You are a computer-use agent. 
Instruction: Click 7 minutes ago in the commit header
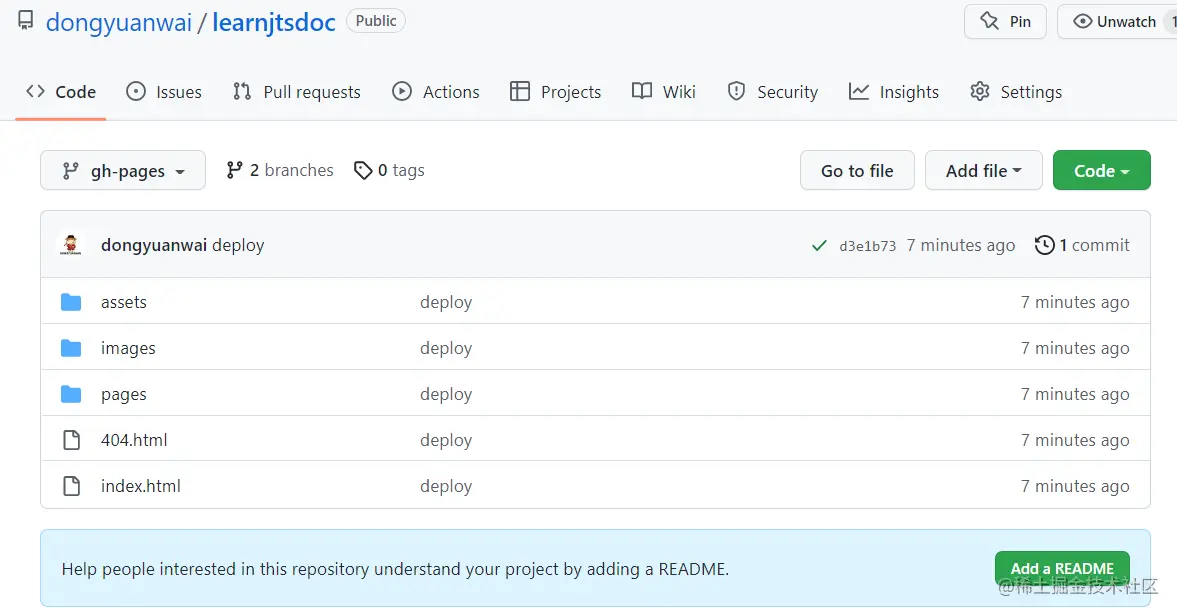point(961,245)
